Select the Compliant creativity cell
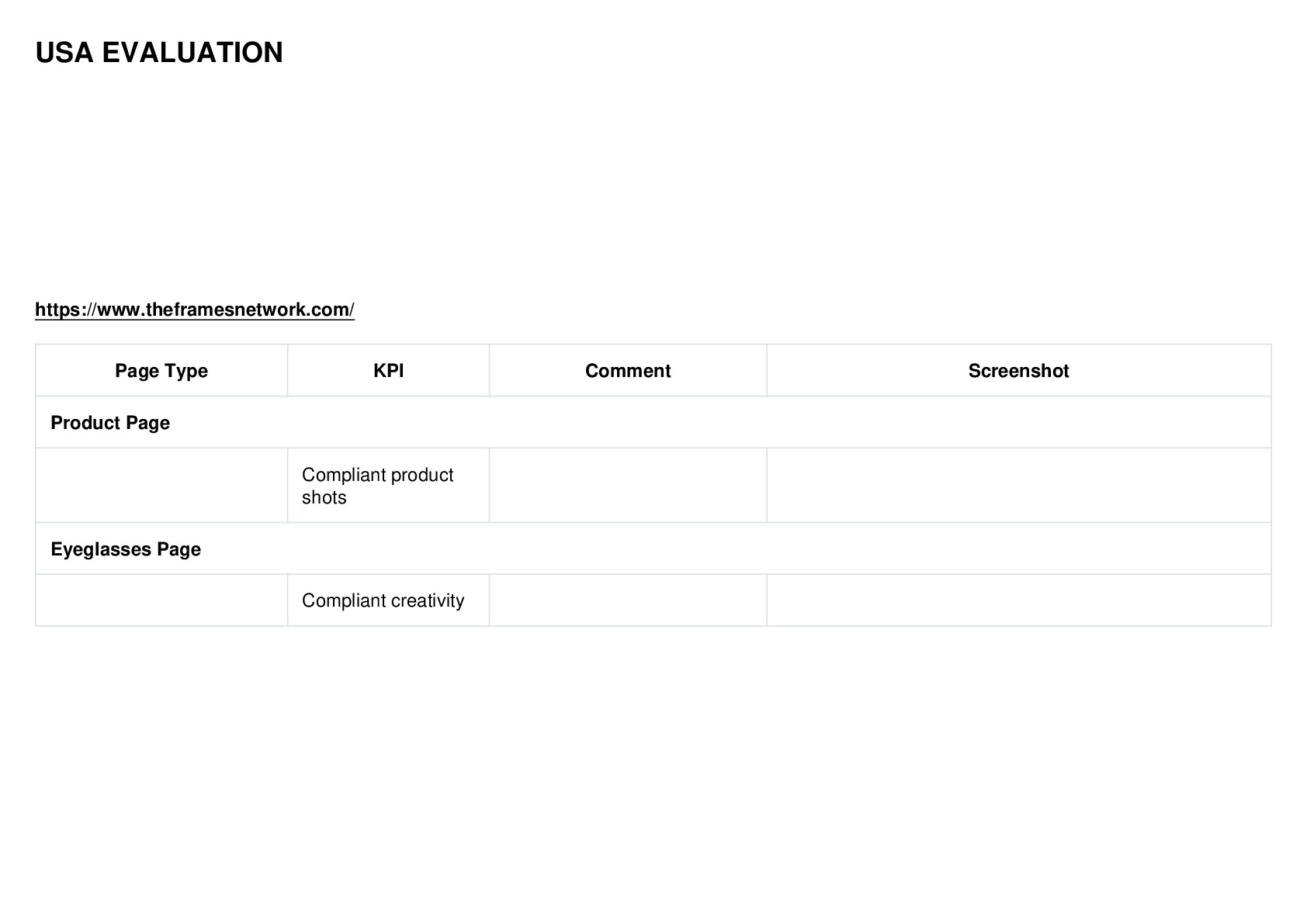1307x924 pixels. (x=388, y=600)
